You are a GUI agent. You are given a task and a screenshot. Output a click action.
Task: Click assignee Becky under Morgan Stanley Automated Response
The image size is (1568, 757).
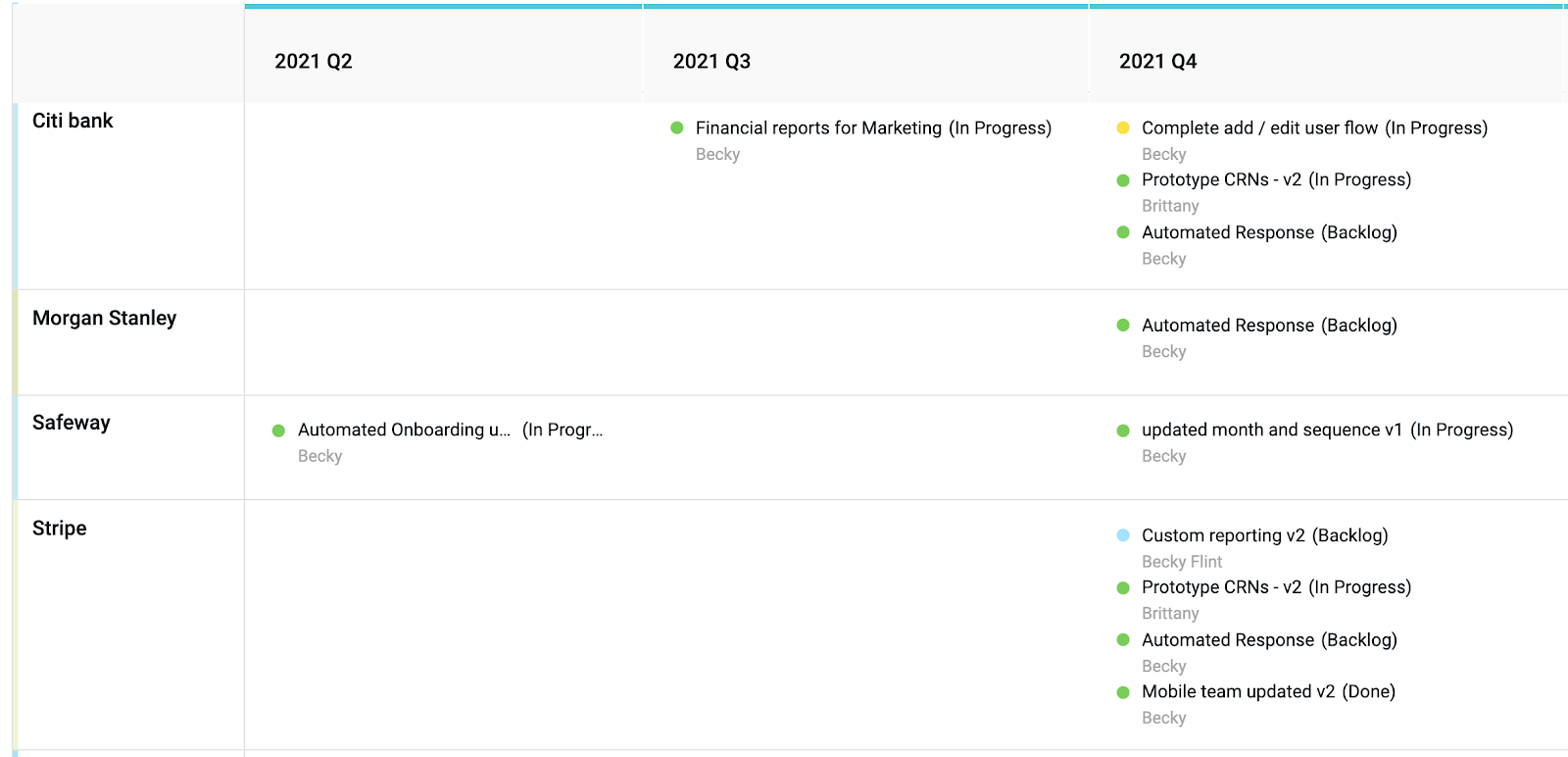point(1163,351)
